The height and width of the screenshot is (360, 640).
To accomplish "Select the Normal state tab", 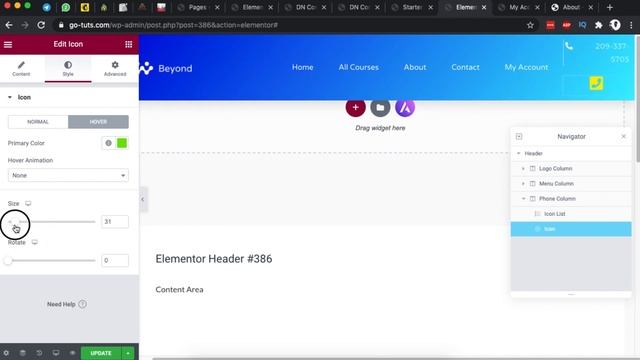I will (38, 122).
